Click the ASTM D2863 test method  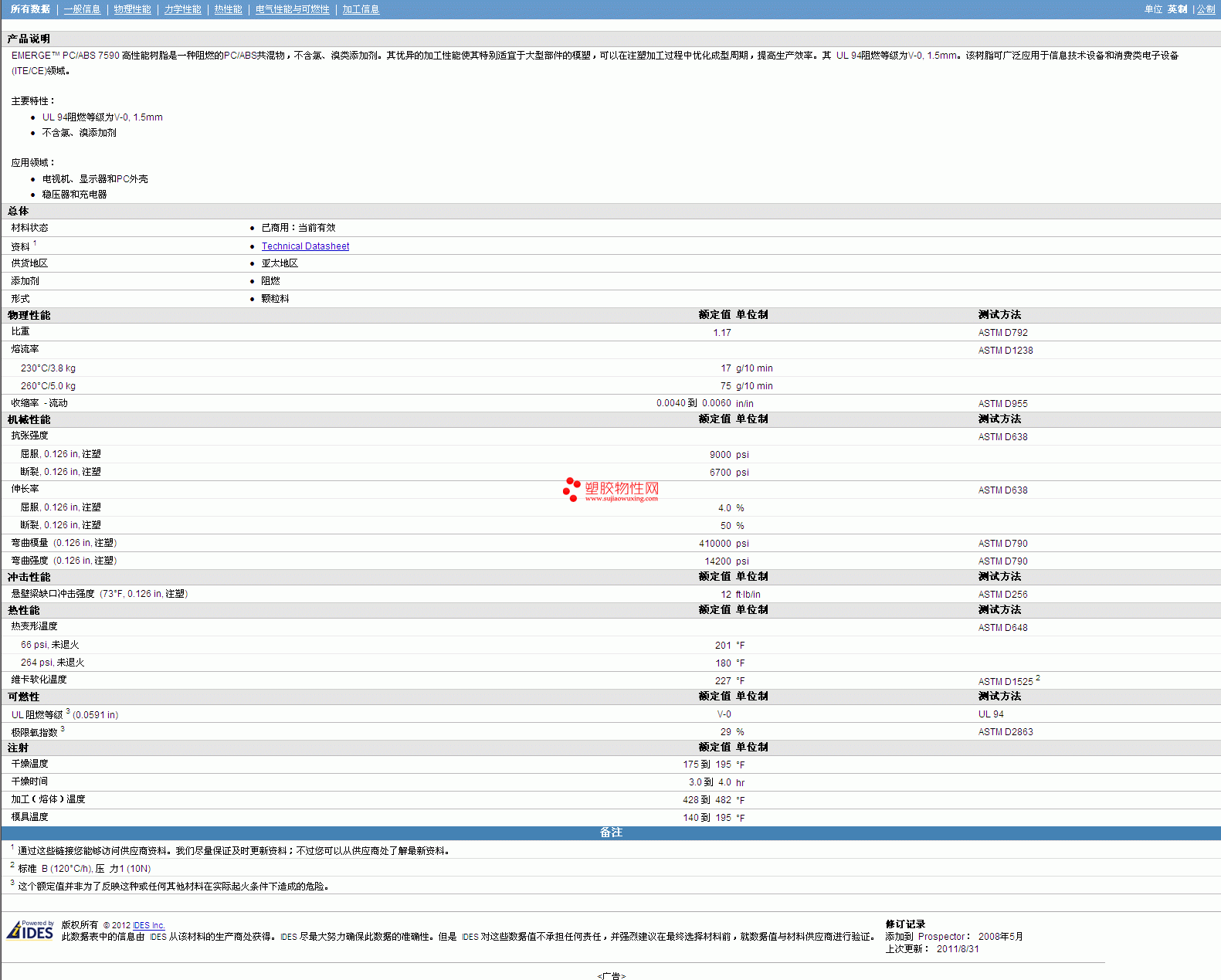click(x=1005, y=732)
